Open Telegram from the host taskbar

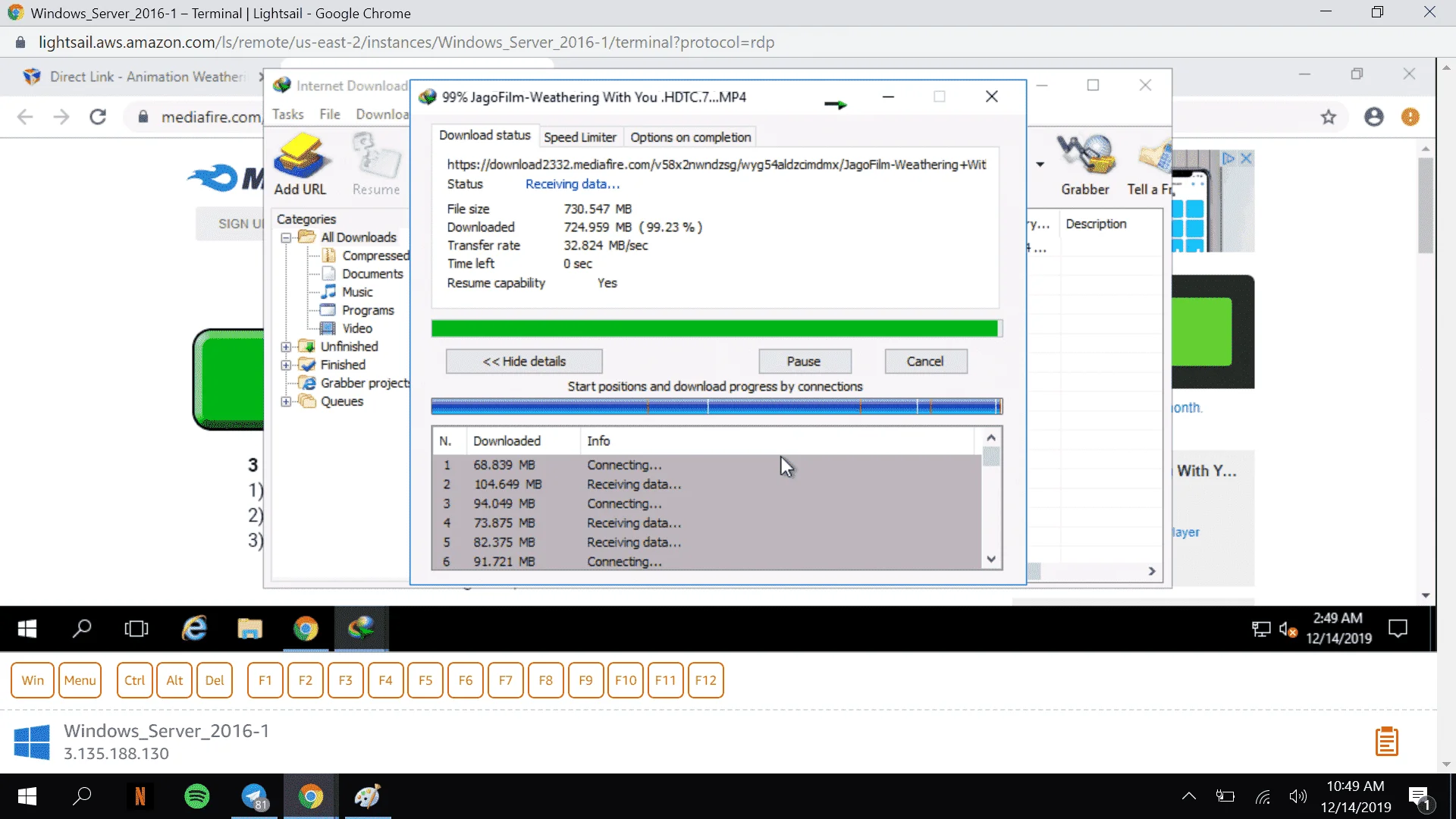255,796
